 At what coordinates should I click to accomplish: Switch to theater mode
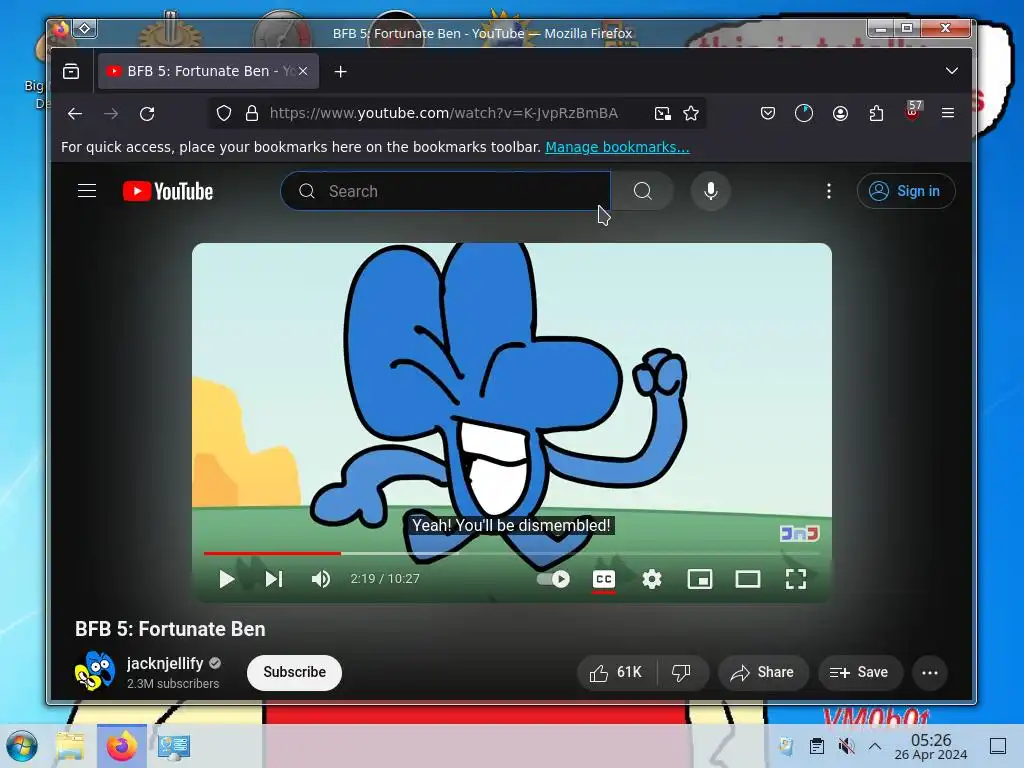point(748,579)
